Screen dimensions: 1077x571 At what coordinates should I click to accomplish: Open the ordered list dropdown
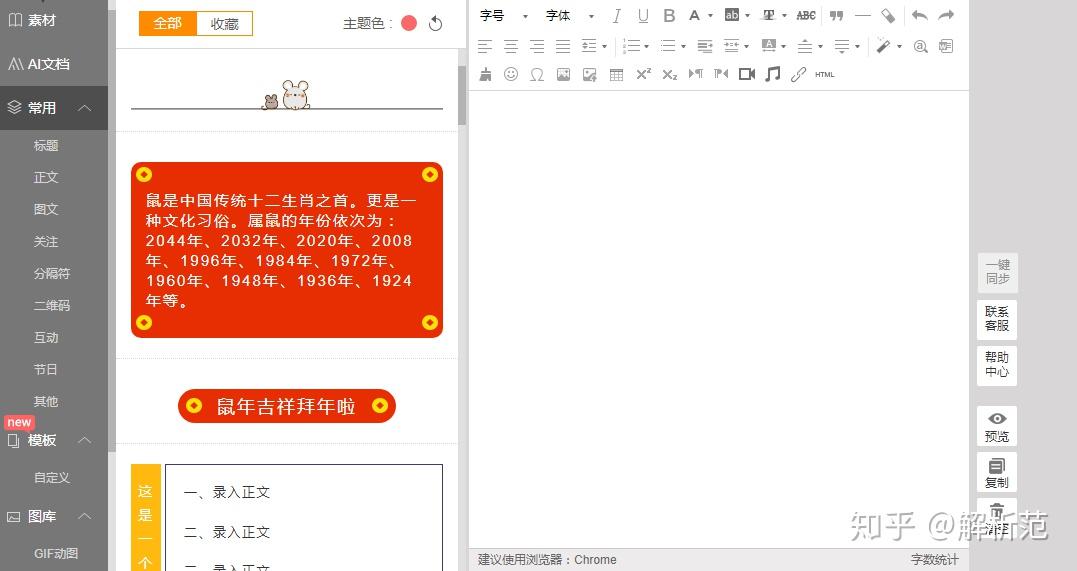click(x=646, y=46)
